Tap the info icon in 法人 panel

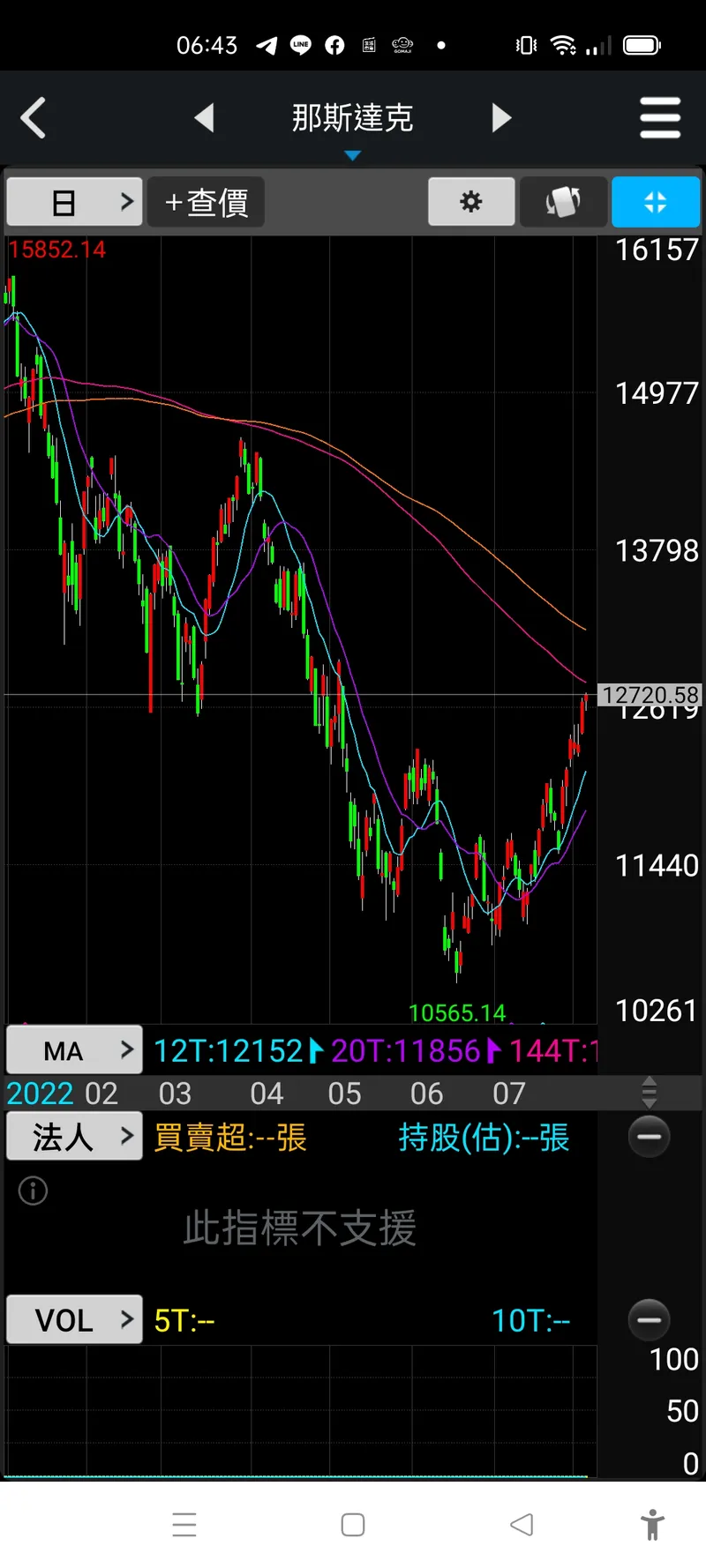pyautogui.click(x=33, y=1191)
